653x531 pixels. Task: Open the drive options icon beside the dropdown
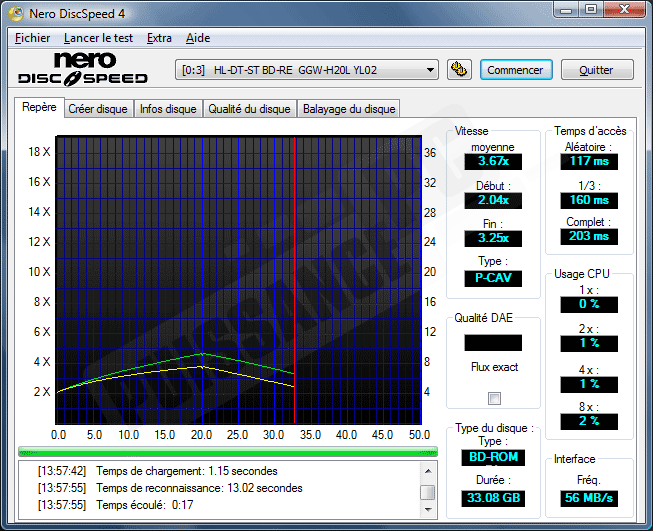pos(459,70)
